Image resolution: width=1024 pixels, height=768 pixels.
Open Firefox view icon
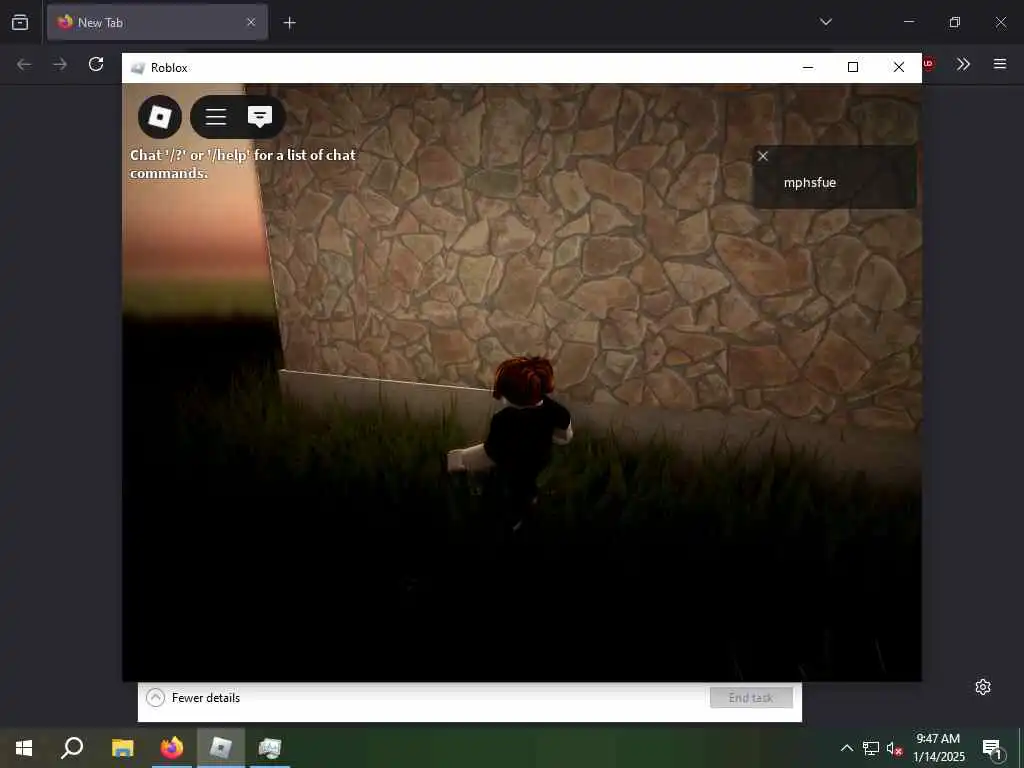click(x=20, y=22)
